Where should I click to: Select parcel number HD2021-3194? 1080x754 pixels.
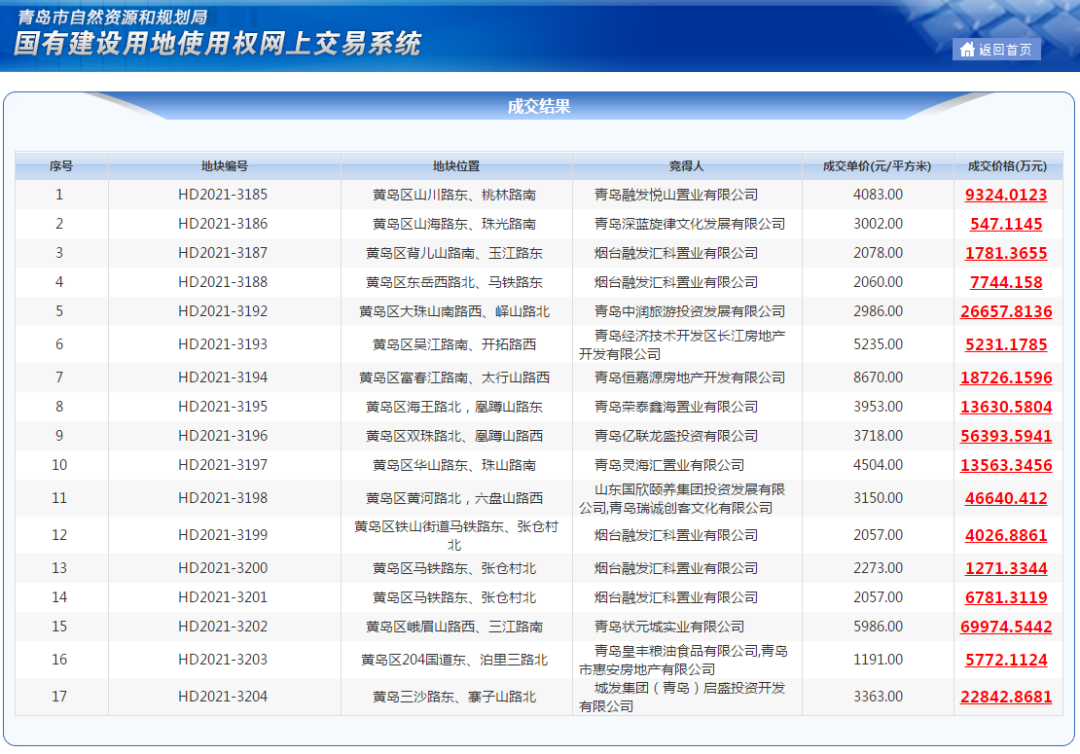(x=222, y=377)
